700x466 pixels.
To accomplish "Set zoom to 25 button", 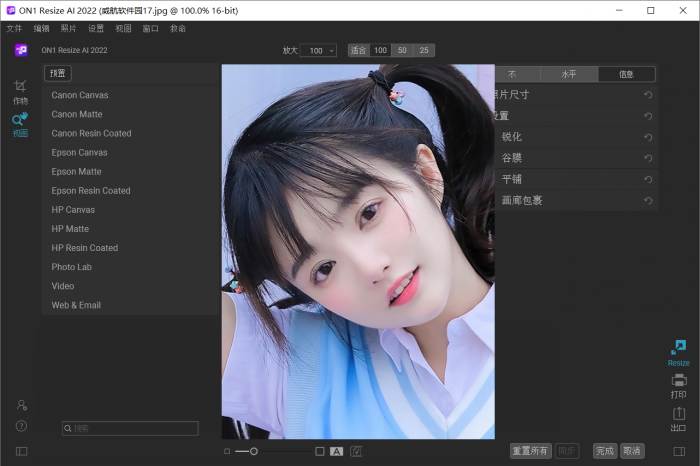I will [424, 50].
